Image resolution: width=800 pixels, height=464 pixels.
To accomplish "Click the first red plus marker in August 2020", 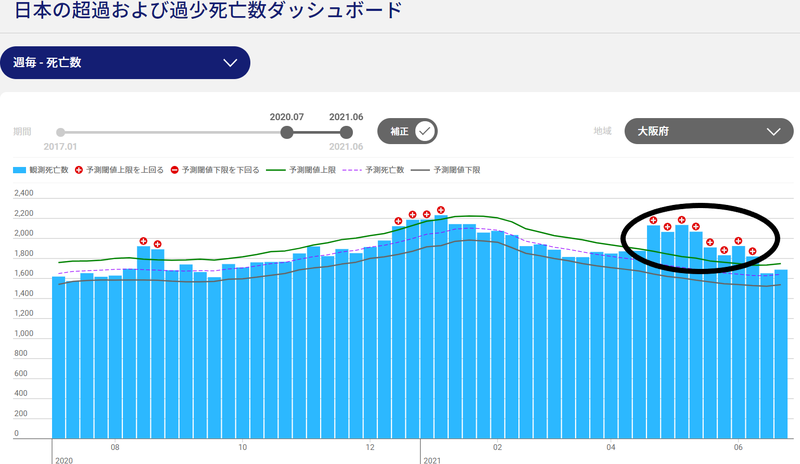I will click(x=143, y=241).
